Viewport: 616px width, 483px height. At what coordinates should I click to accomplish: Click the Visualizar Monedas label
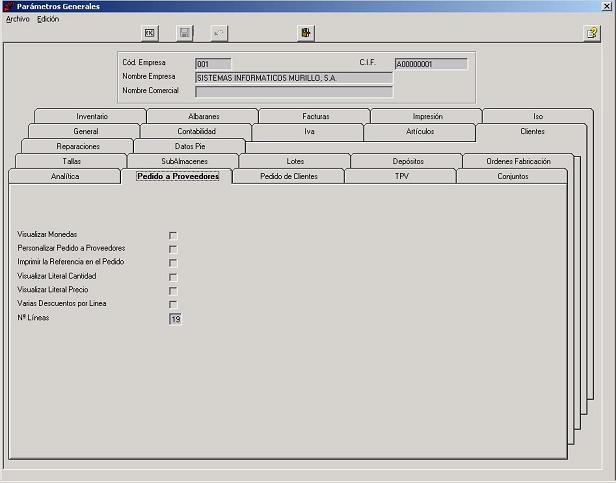pos(47,234)
